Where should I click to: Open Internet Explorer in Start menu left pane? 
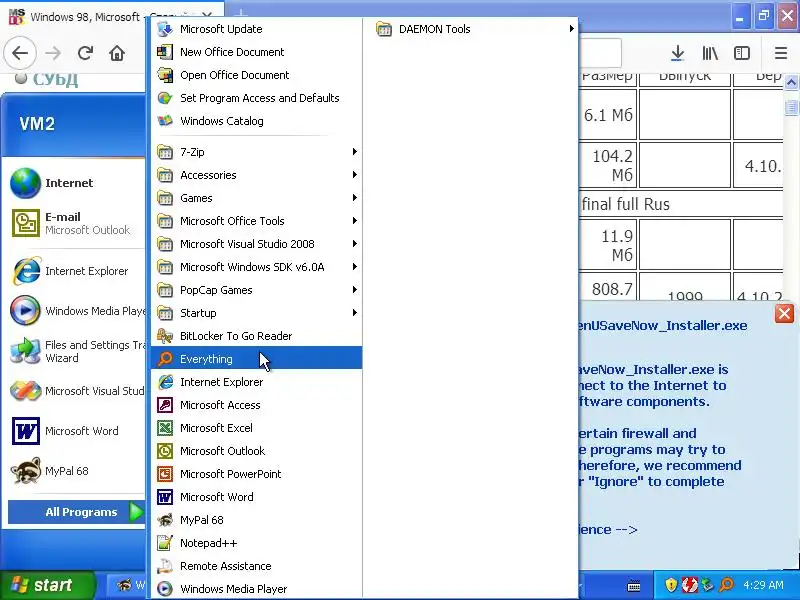[x=76, y=271]
